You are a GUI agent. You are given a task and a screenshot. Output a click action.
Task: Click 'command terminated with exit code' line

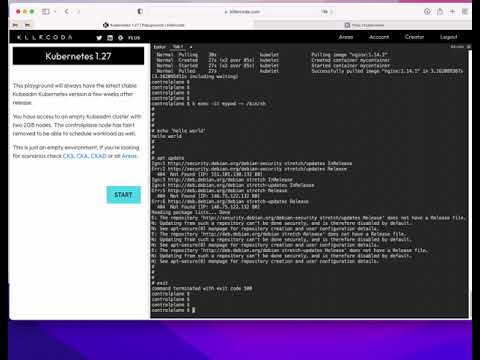click(x=202, y=289)
